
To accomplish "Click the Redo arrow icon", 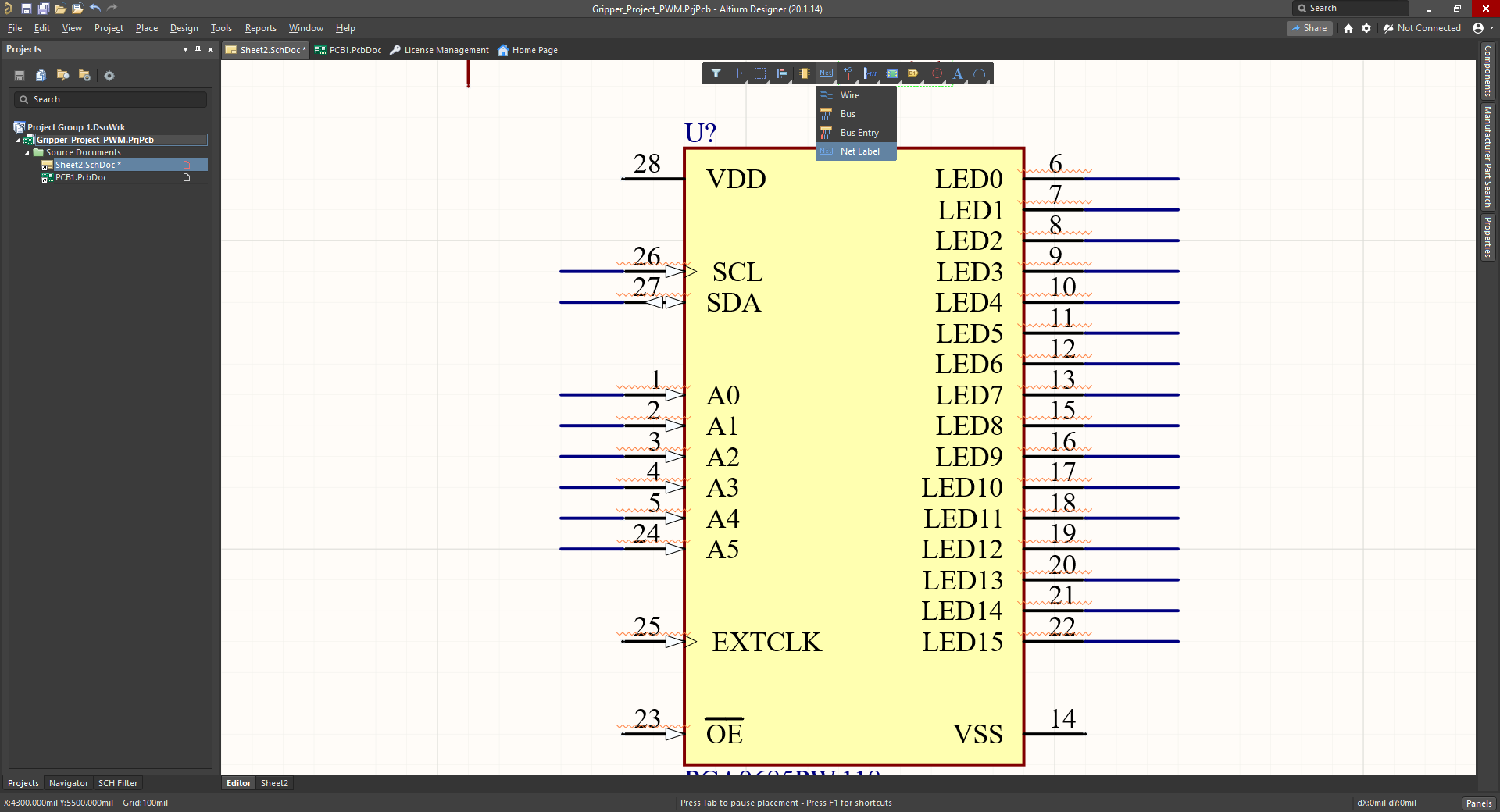I will (112, 9).
